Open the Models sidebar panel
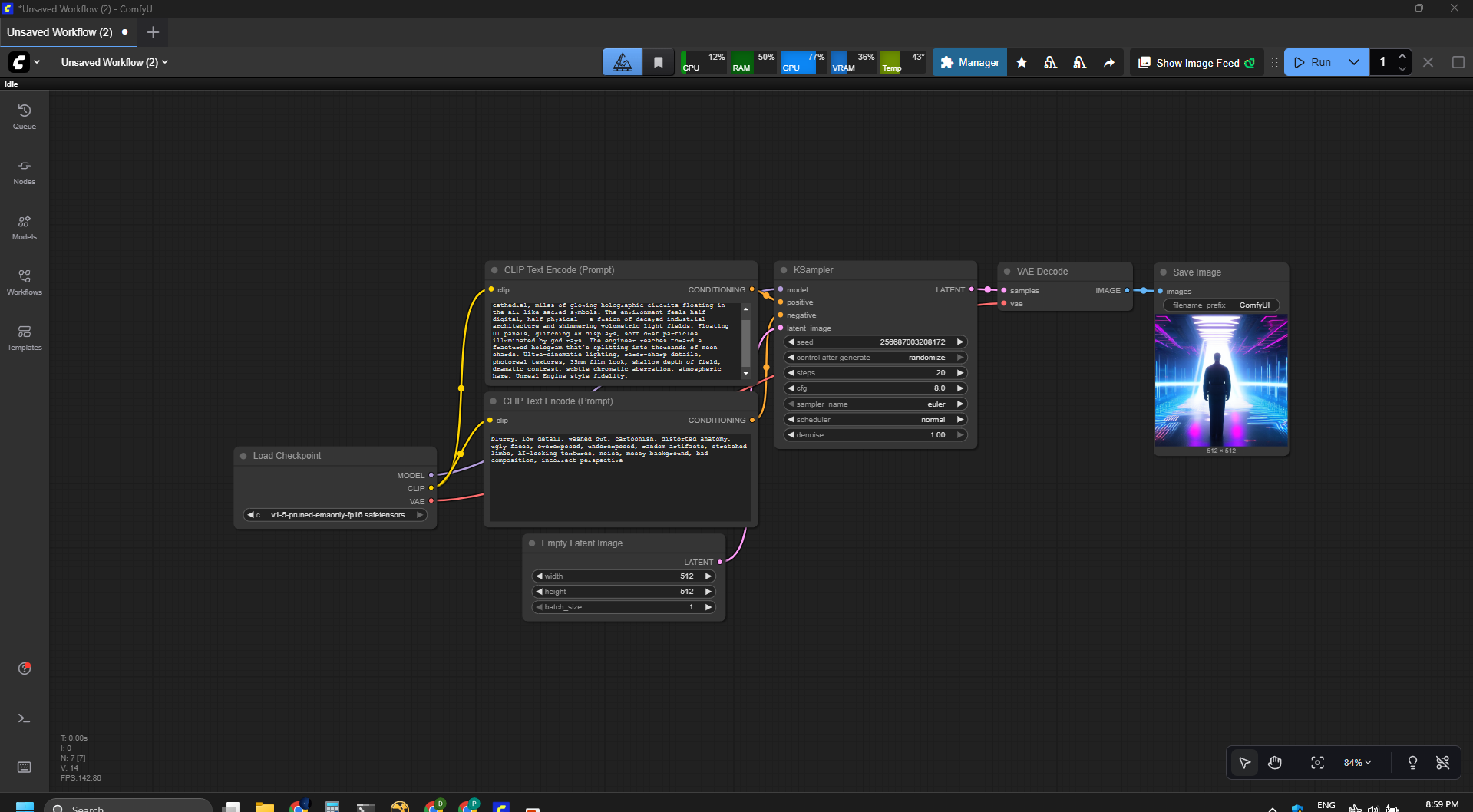 pyautogui.click(x=25, y=226)
